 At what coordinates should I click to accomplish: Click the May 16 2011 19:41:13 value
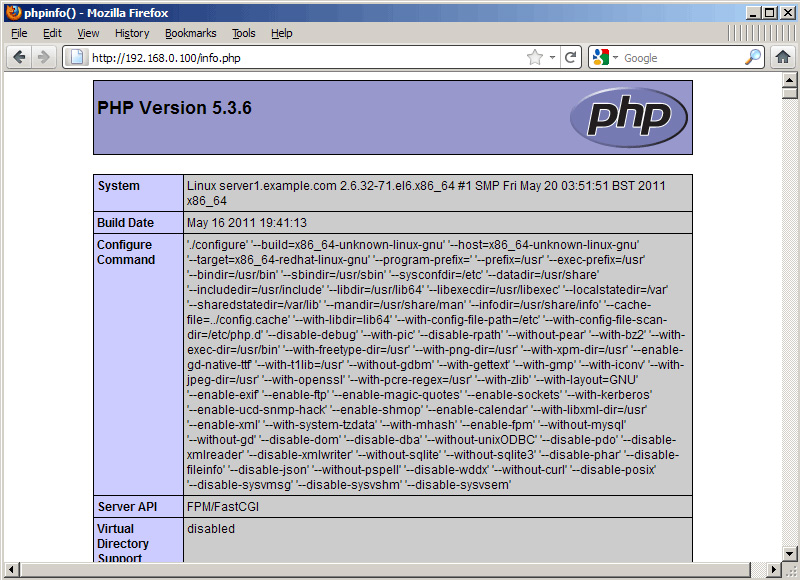point(246,223)
